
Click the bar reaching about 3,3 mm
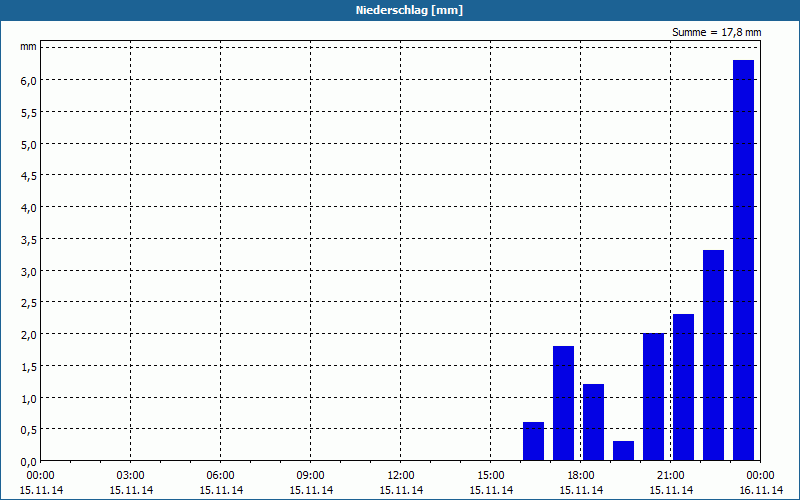click(713, 355)
